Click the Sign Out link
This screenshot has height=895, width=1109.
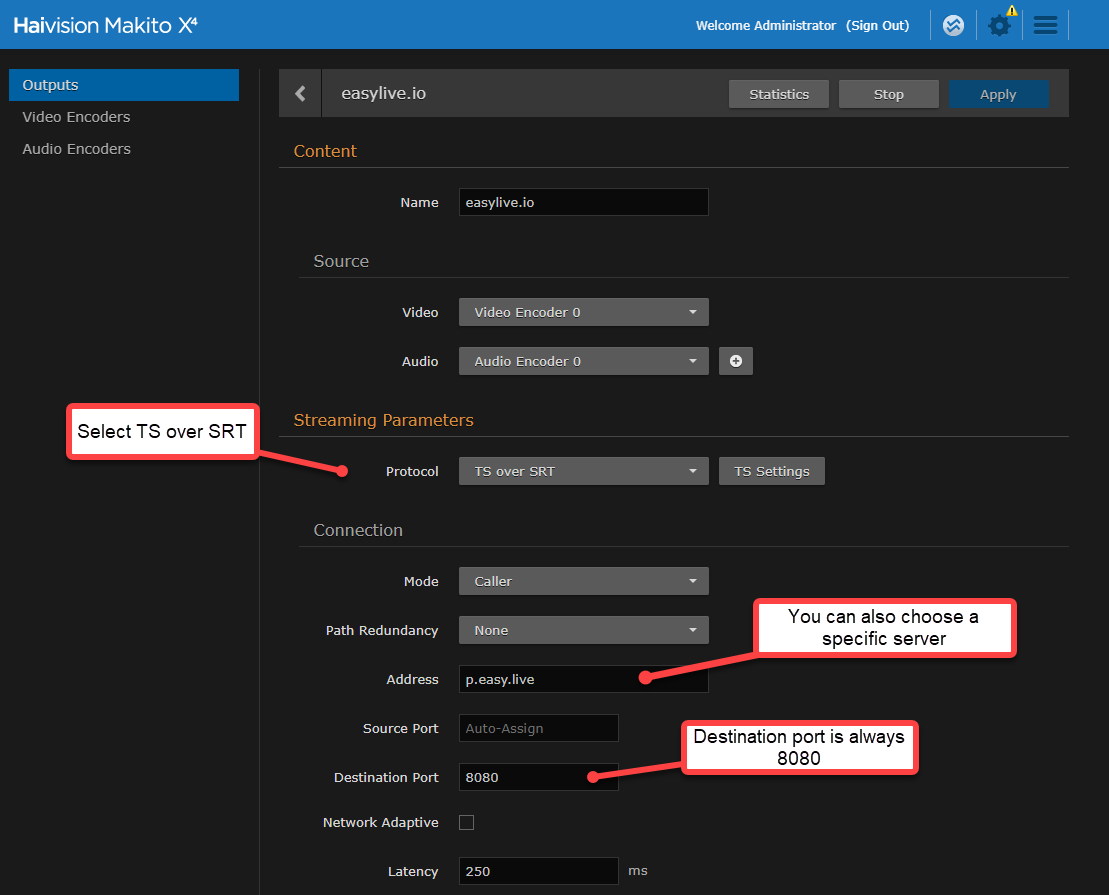coord(878,25)
